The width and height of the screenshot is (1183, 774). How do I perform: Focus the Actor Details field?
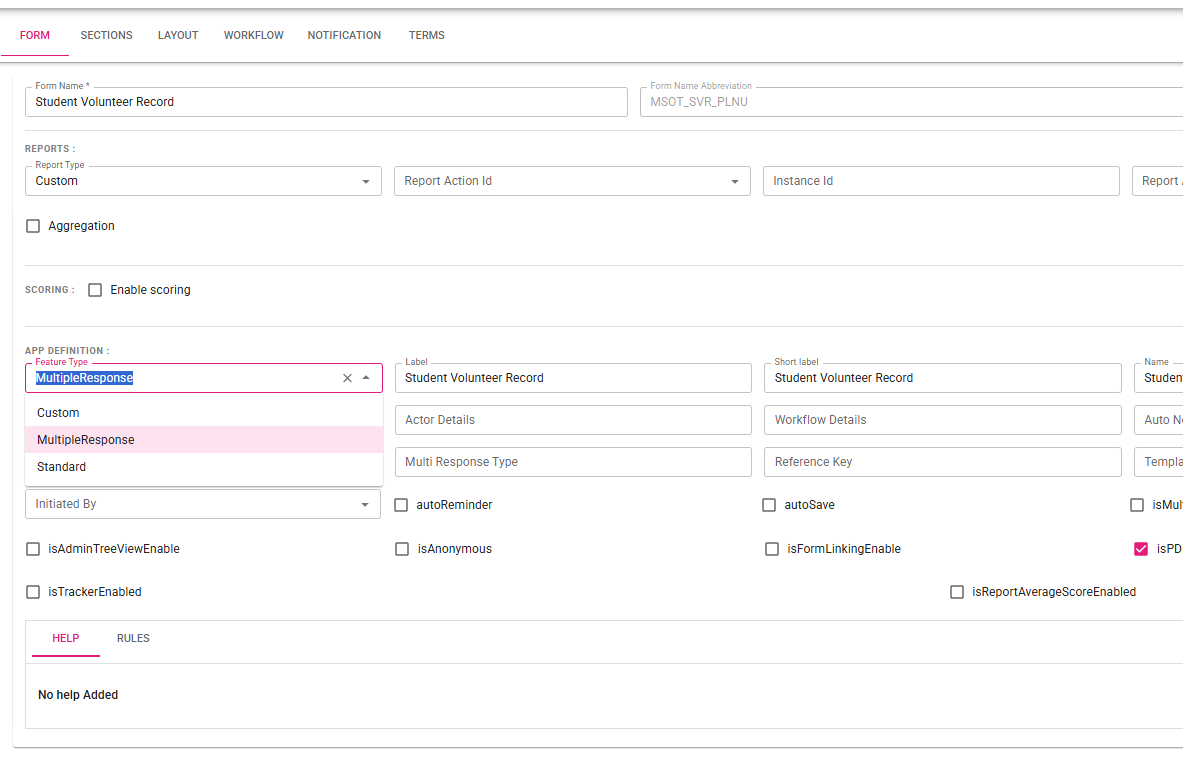coord(573,420)
